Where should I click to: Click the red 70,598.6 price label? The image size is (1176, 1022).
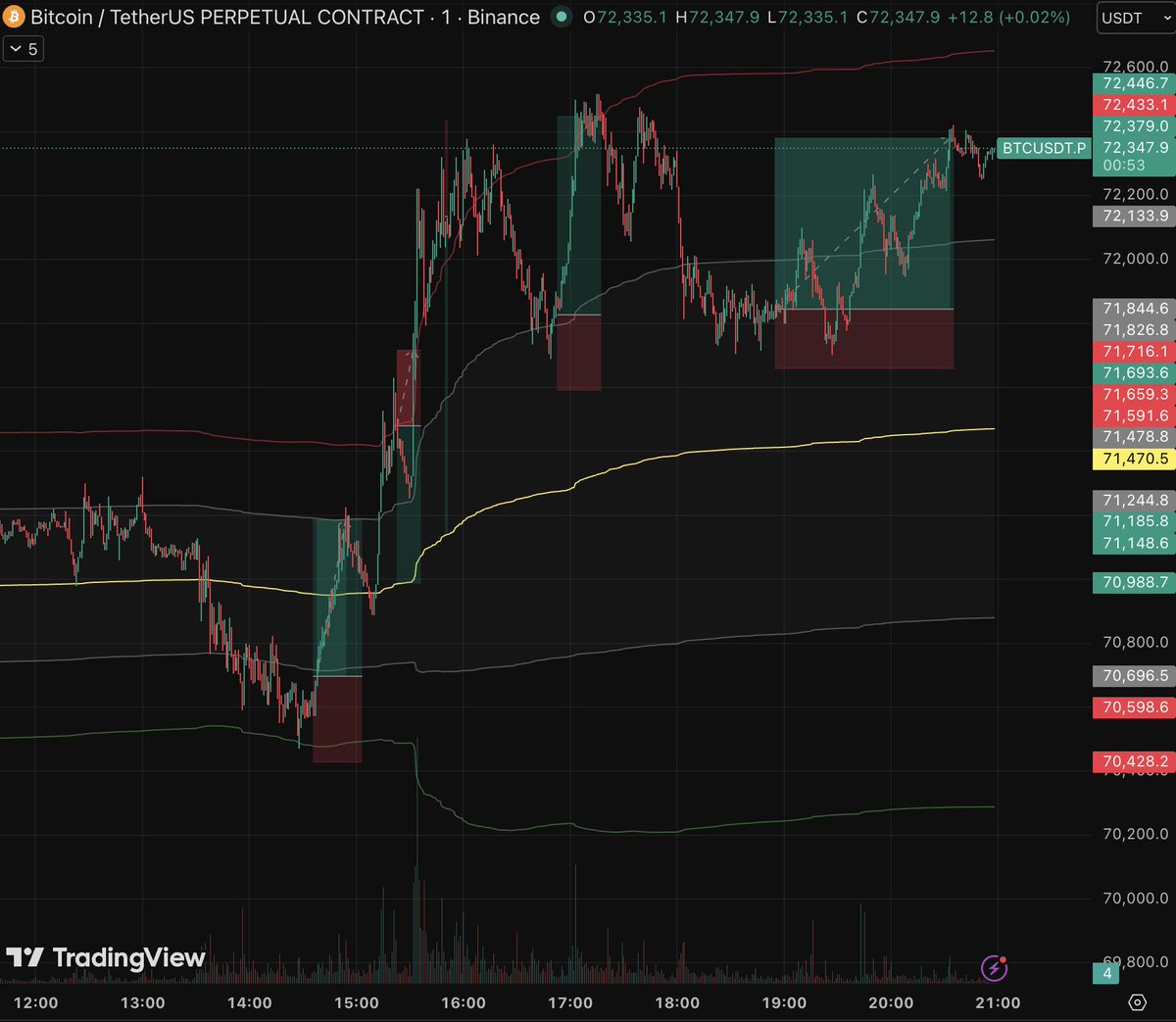tap(1134, 707)
